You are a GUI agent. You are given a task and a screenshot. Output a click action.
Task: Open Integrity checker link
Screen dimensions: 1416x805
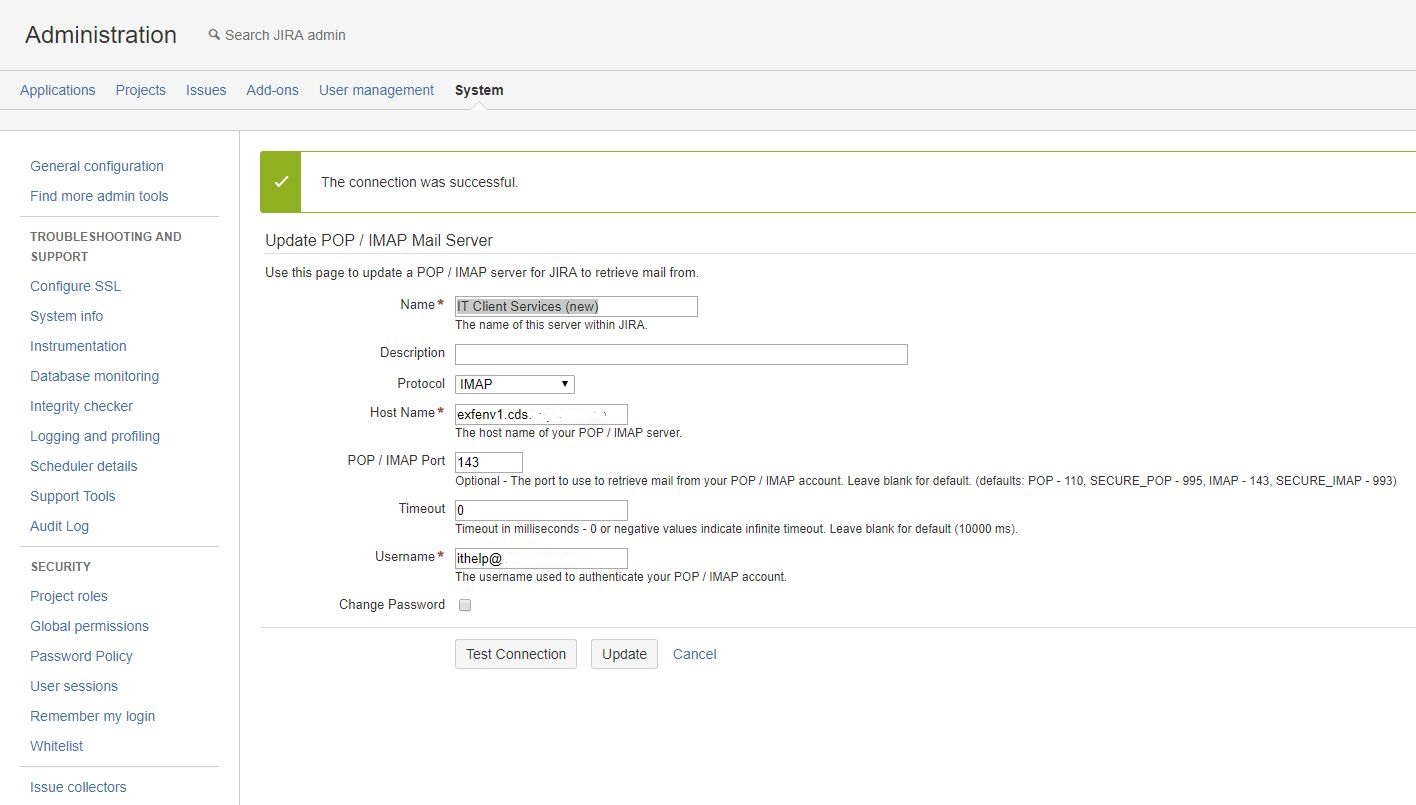pos(81,406)
